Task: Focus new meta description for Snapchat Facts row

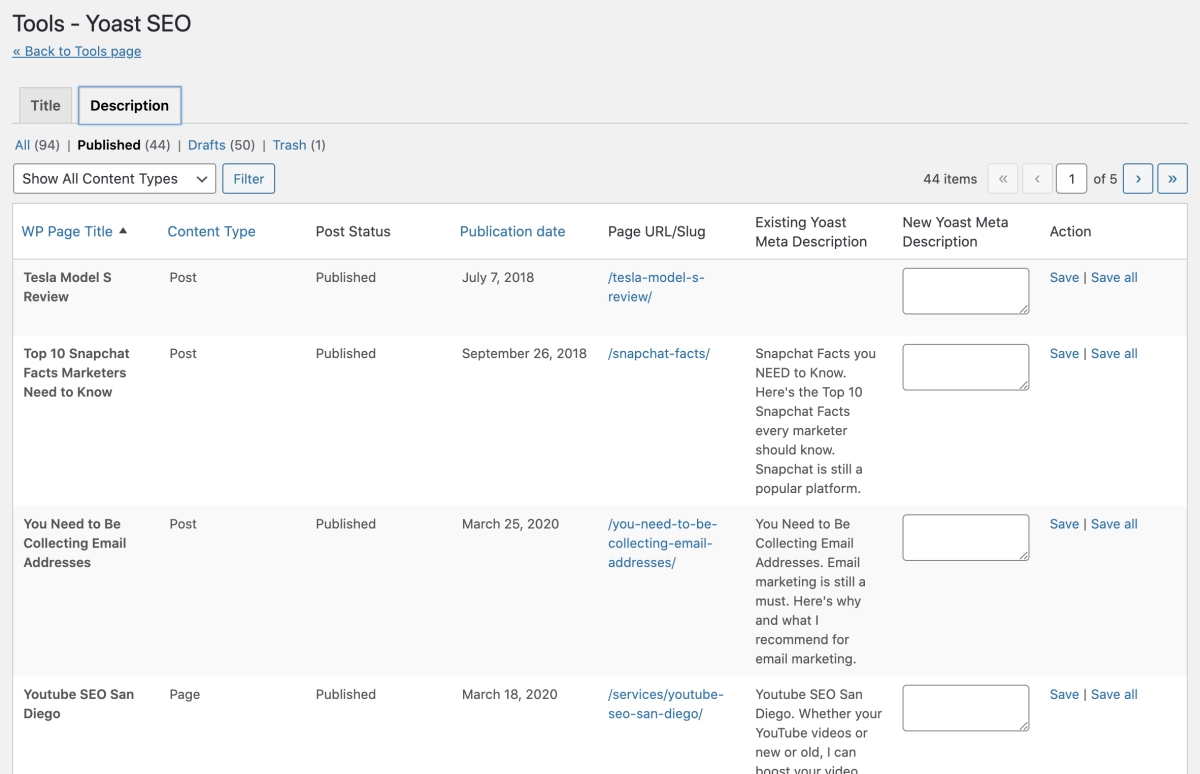Action: tap(965, 367)
